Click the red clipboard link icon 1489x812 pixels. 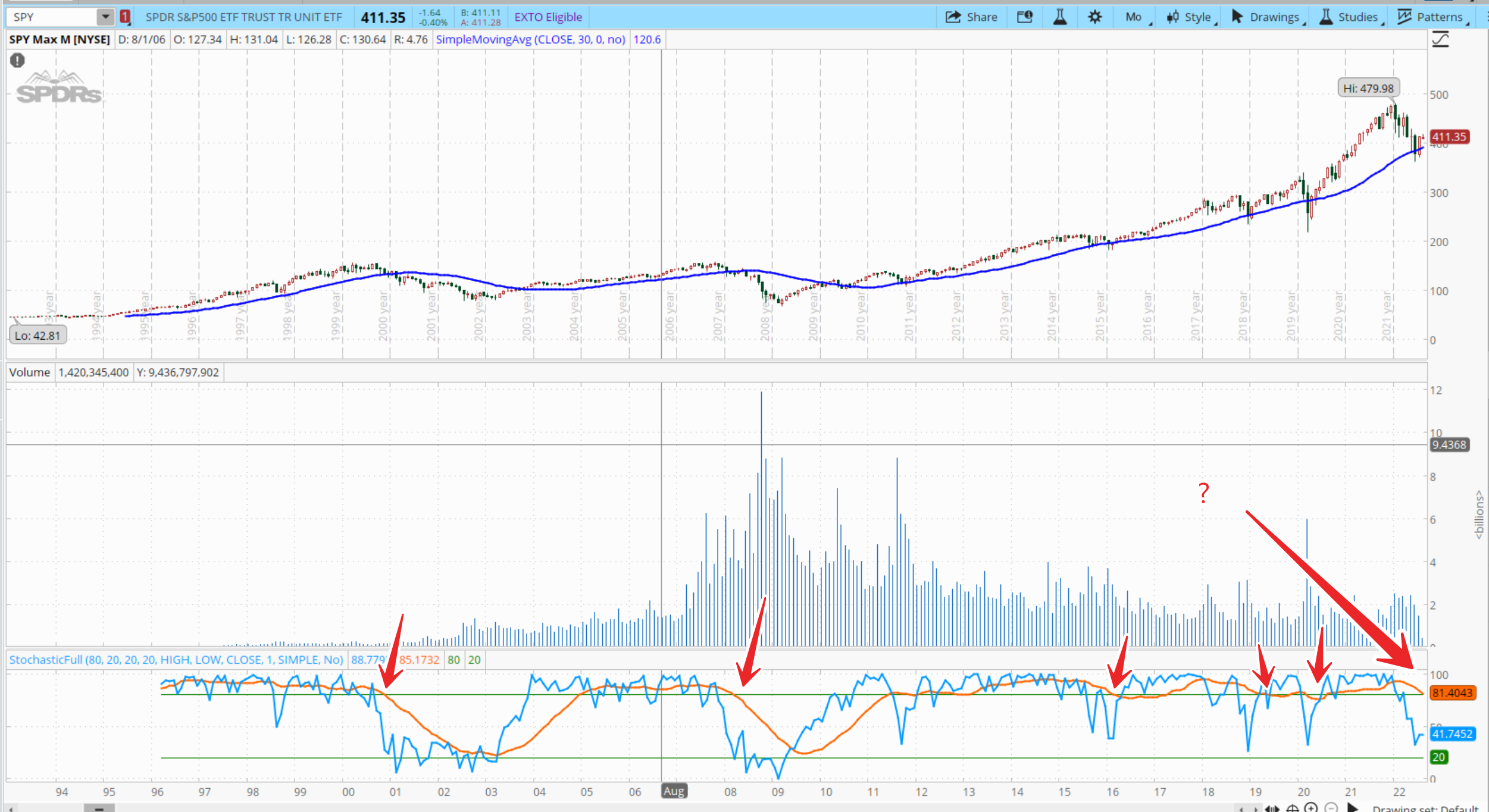[x=125, y=17]
